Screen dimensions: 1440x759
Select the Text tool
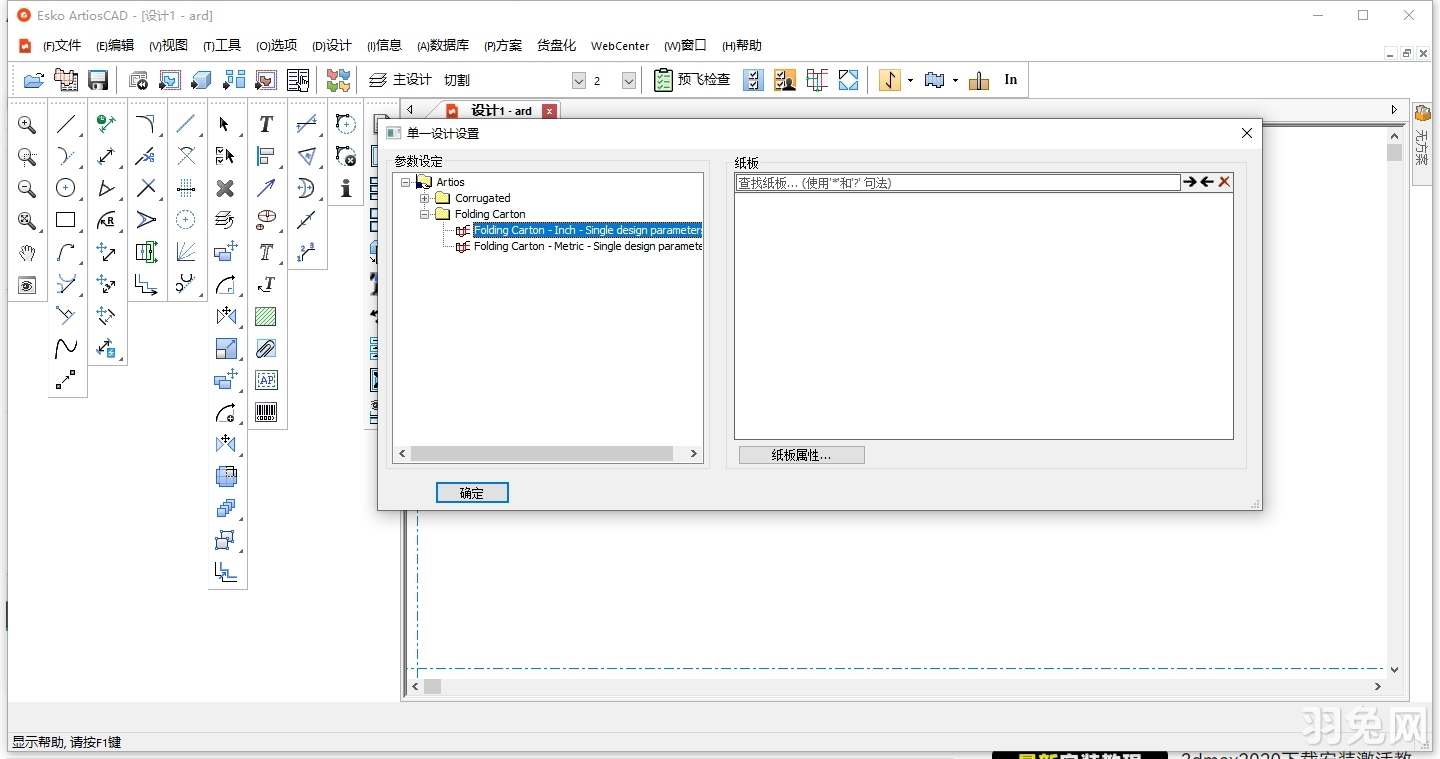pyautogui.click(x=265, y=124)
